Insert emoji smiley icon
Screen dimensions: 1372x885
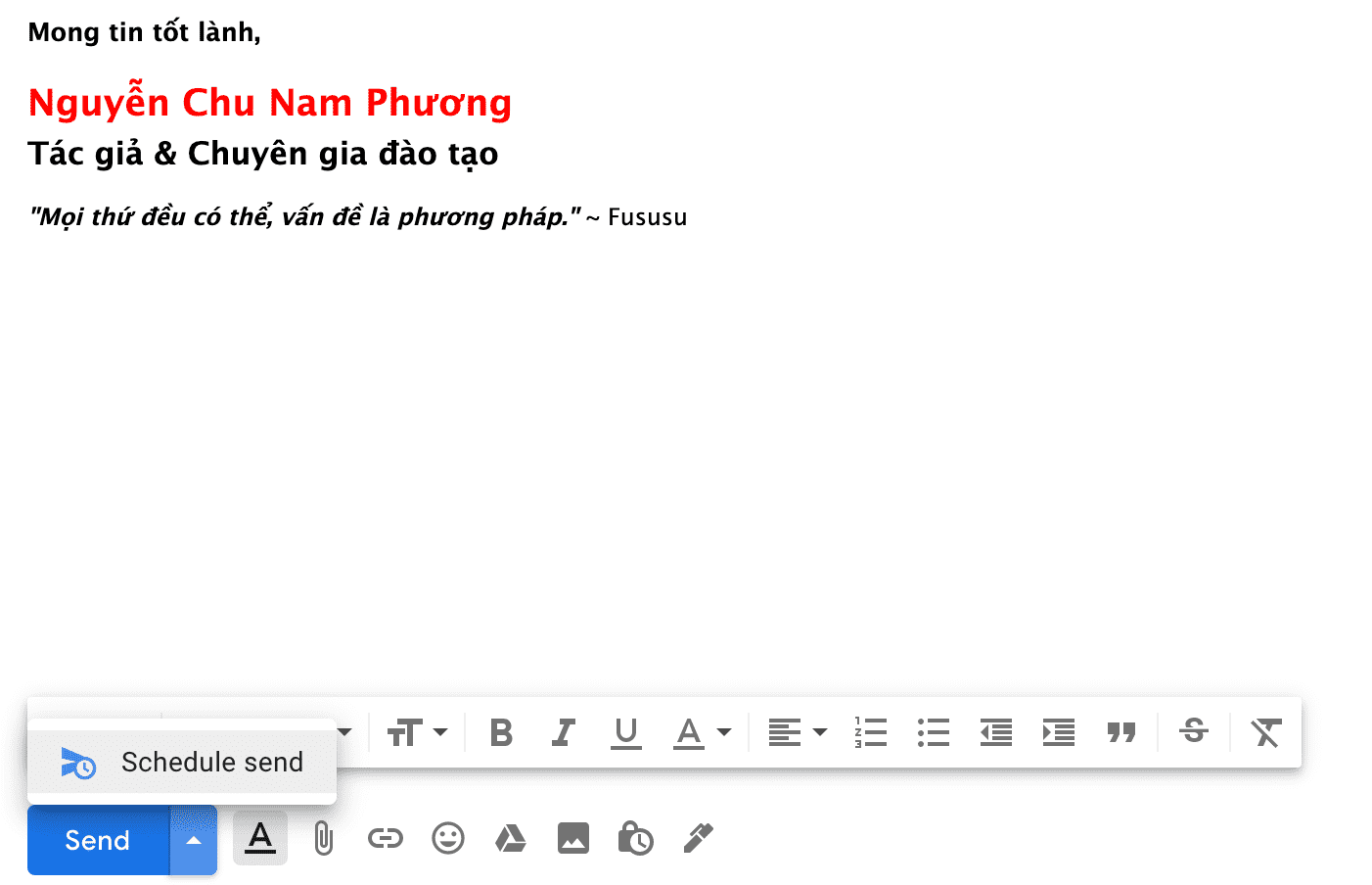(x=448, y=838)
